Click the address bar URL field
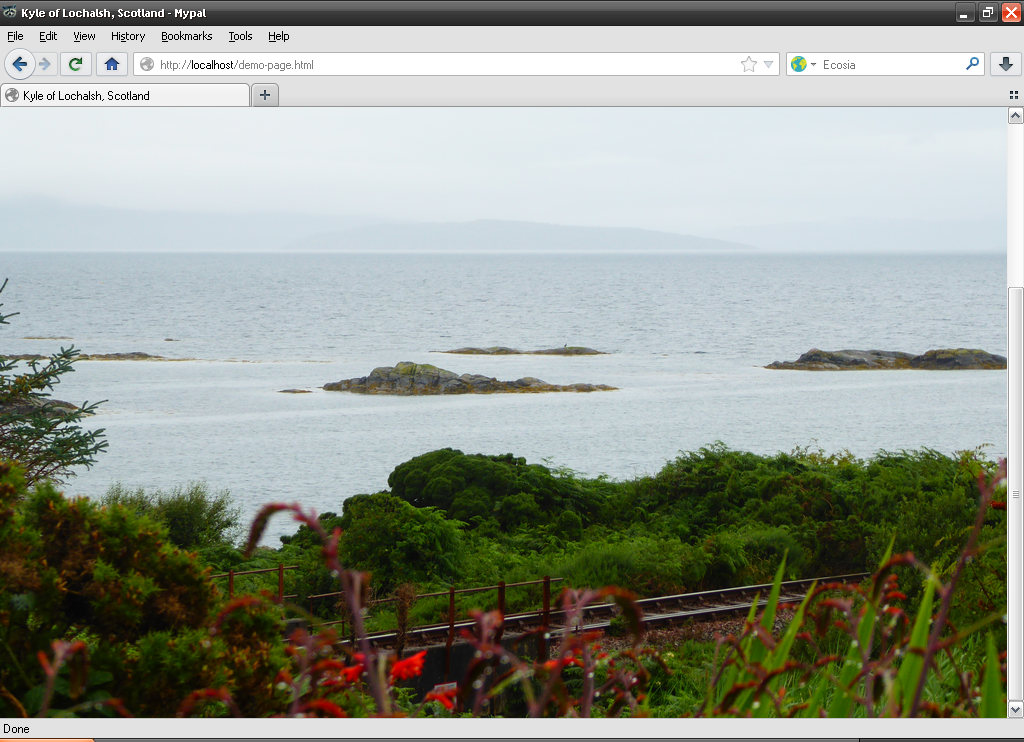This screenshot has height=742, width=1024. pos(440,65)
